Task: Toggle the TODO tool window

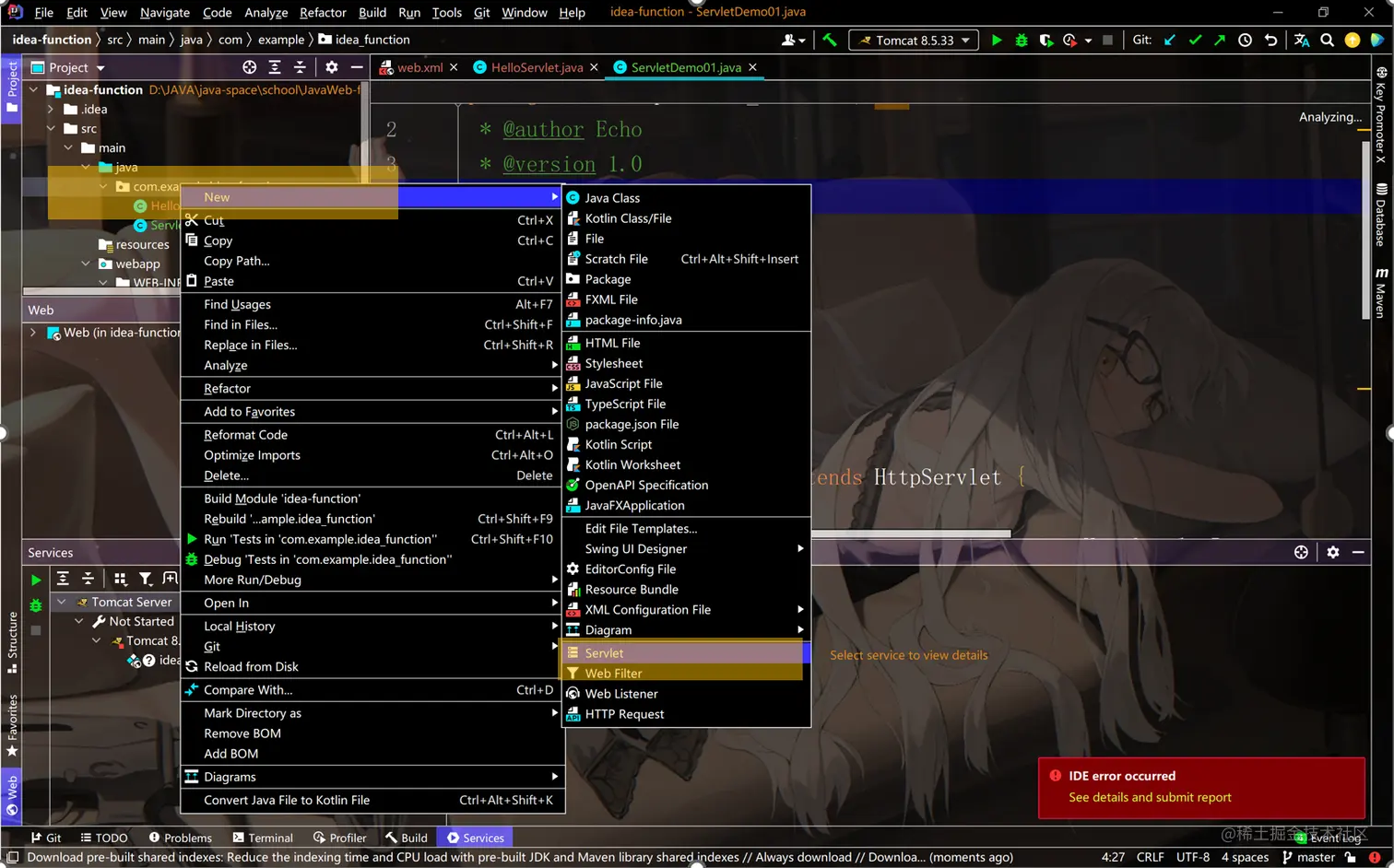Action: (x=104, y=838)
